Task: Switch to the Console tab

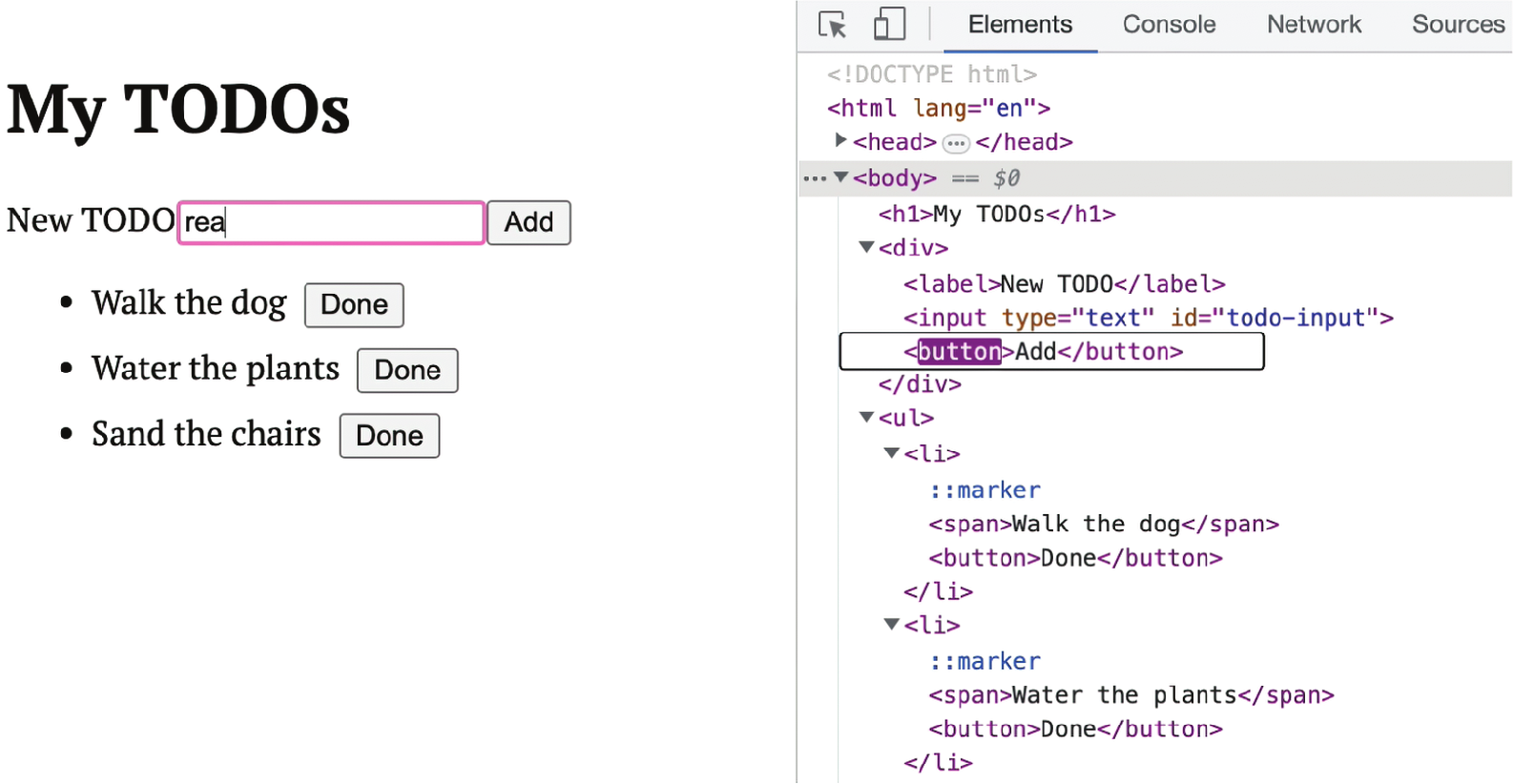Action: point(1169,24)
